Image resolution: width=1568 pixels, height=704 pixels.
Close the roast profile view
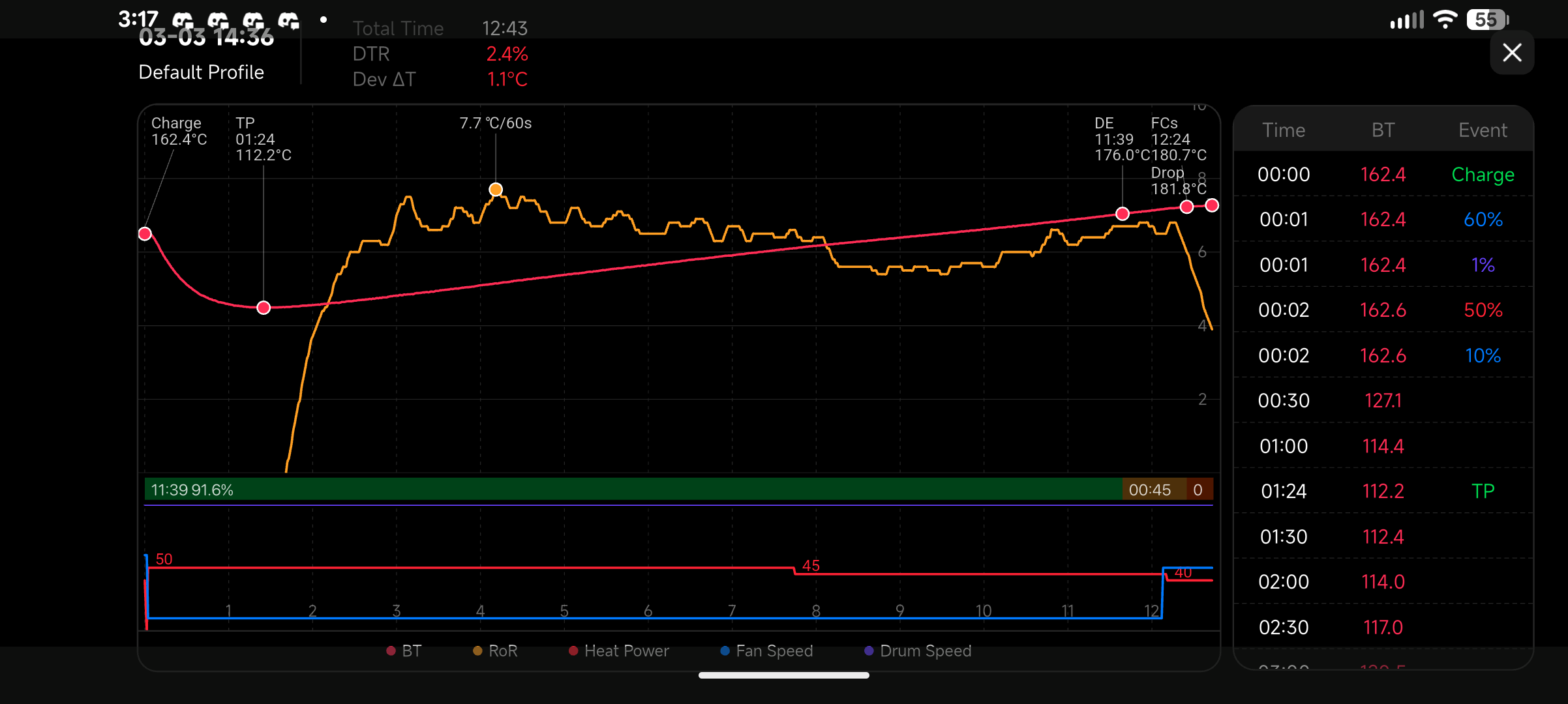(x=1511, y=53)
